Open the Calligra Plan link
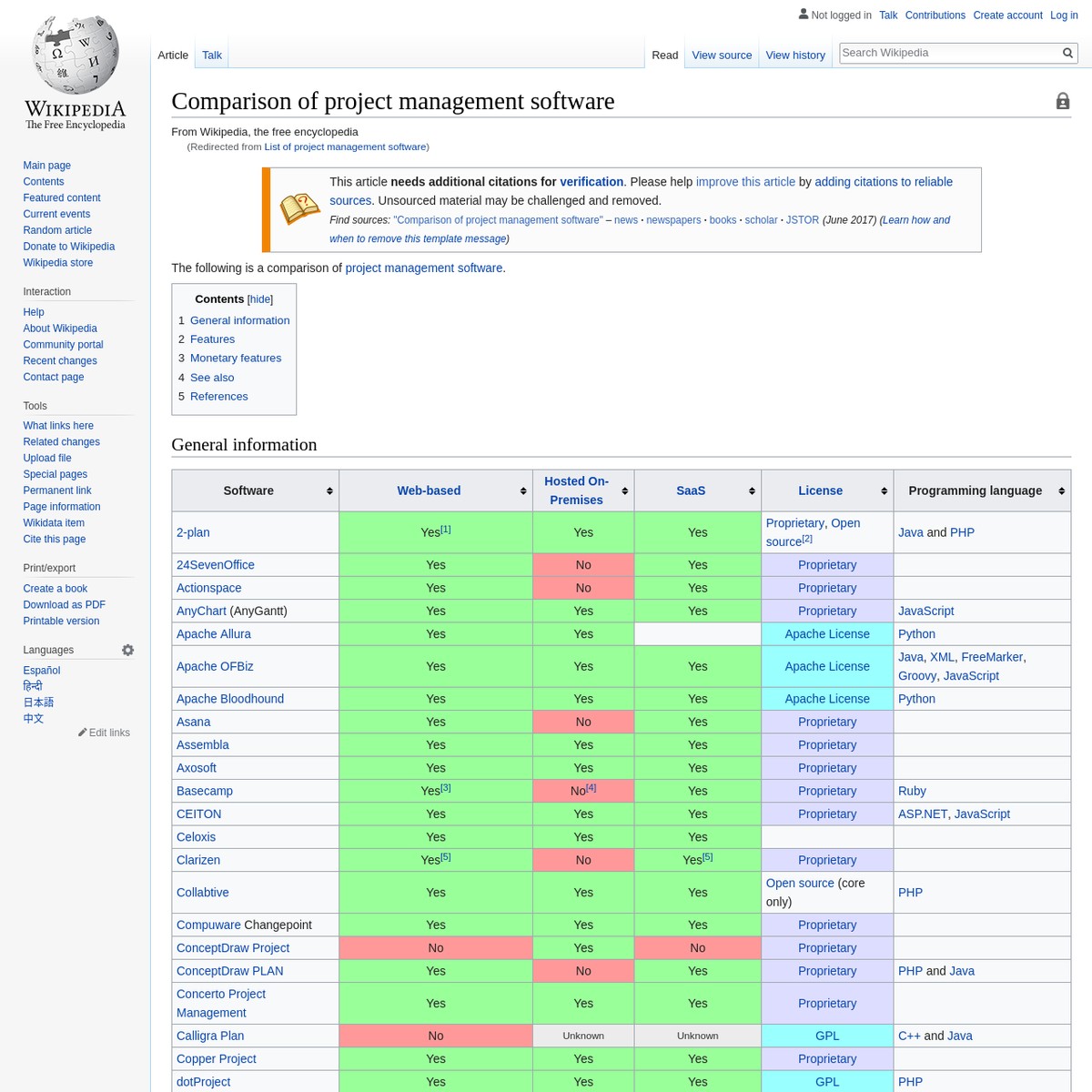This screenshot has width=1092, height=1092. (210, 1036)
